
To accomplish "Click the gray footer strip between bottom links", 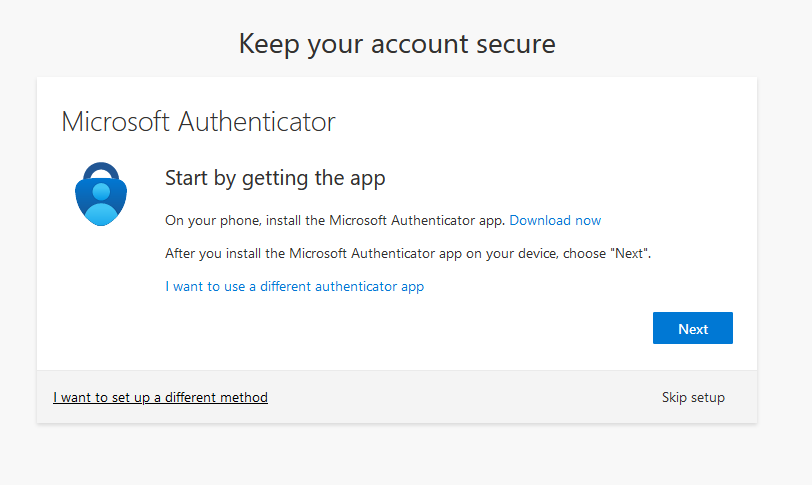I will pyautogui.click(x=460, y=397).
